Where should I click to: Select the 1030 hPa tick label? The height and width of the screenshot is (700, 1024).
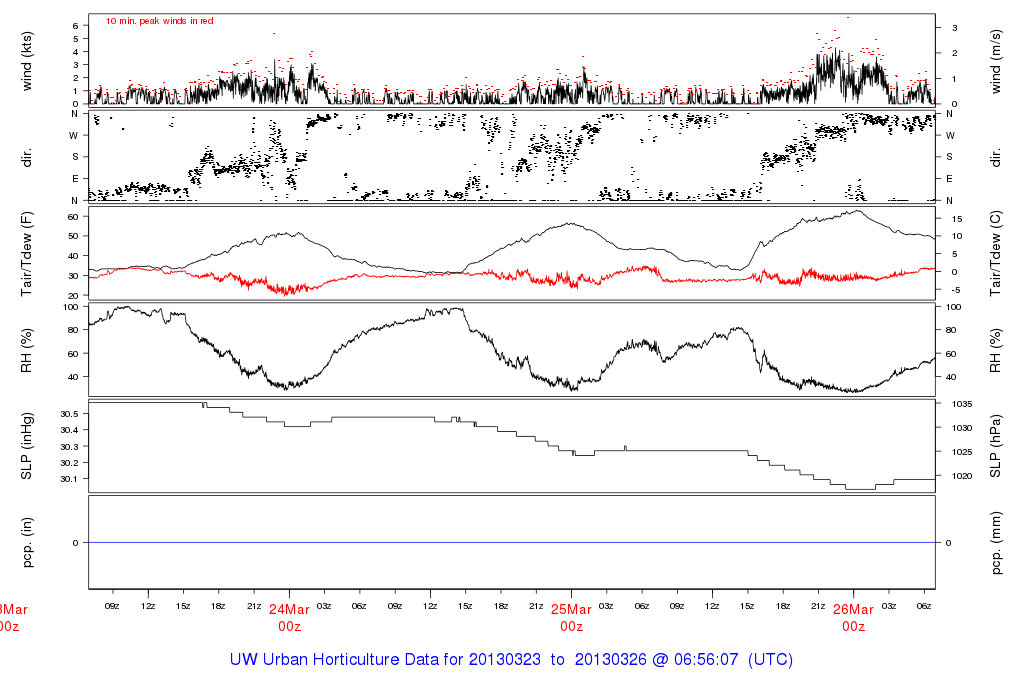pos(961,428)
